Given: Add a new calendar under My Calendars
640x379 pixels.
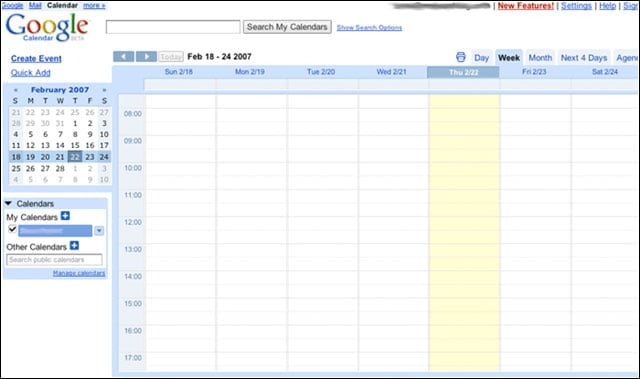Looking at the screenshot, I should pyautogui.click(x=65, y=216).
